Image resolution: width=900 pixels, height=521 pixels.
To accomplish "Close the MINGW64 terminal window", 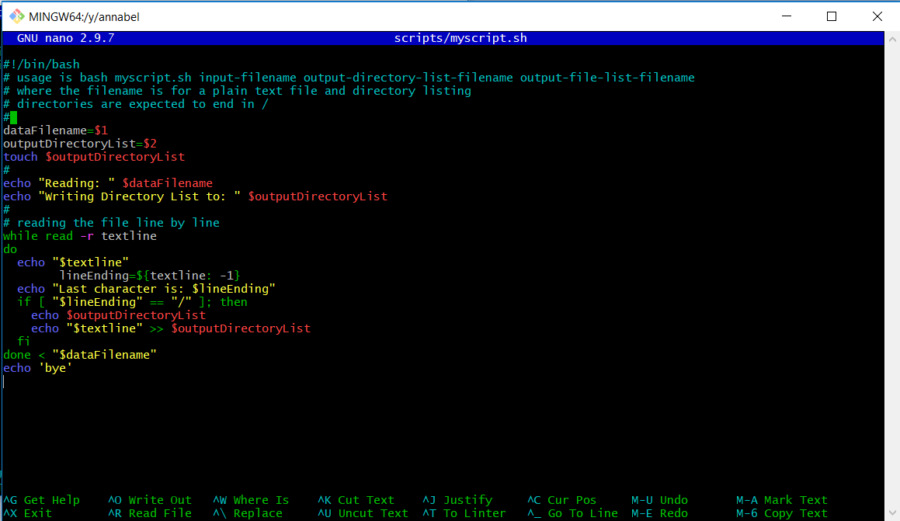I will [x=878, y=15].
